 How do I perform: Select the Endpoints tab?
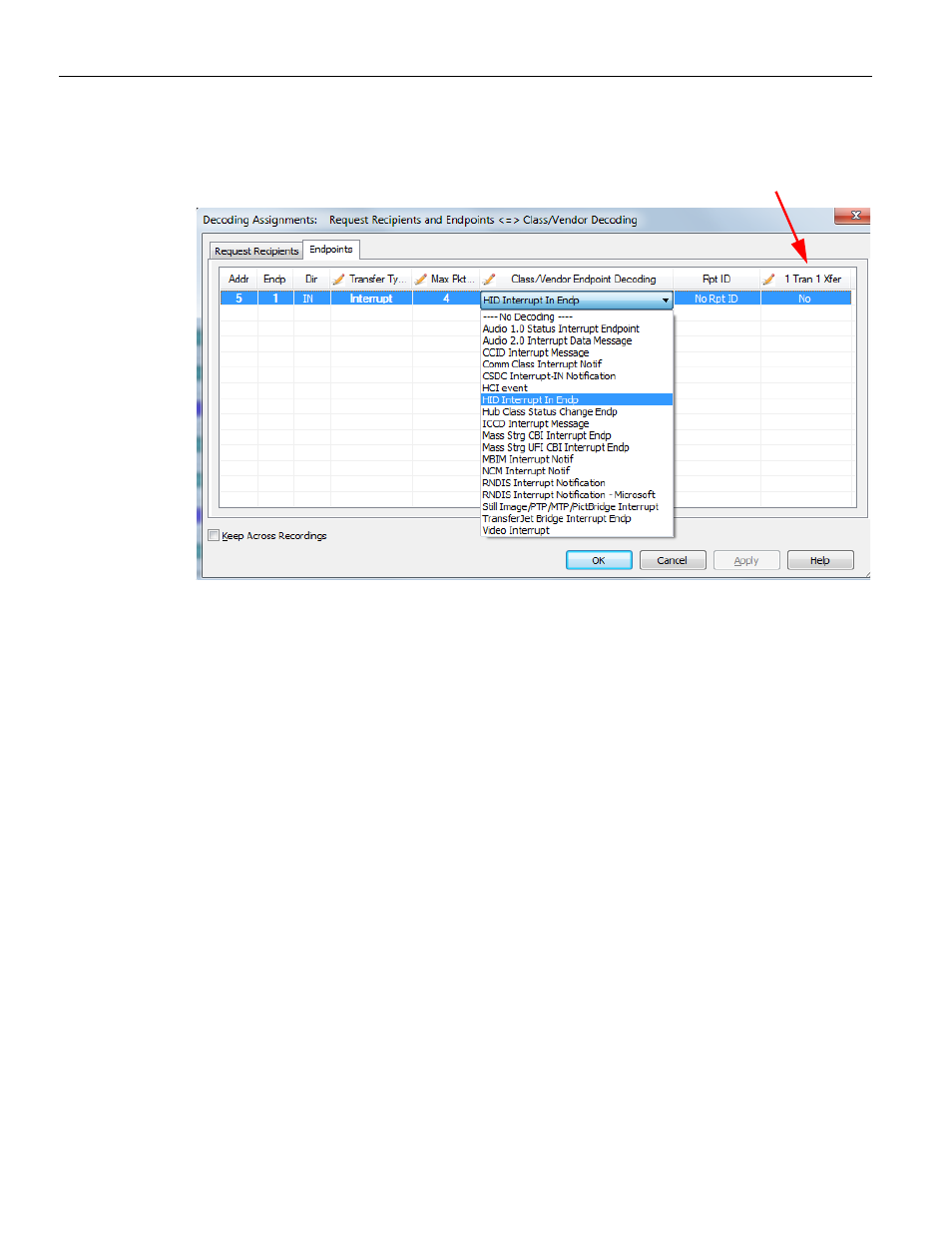click(x=331, y=250)
